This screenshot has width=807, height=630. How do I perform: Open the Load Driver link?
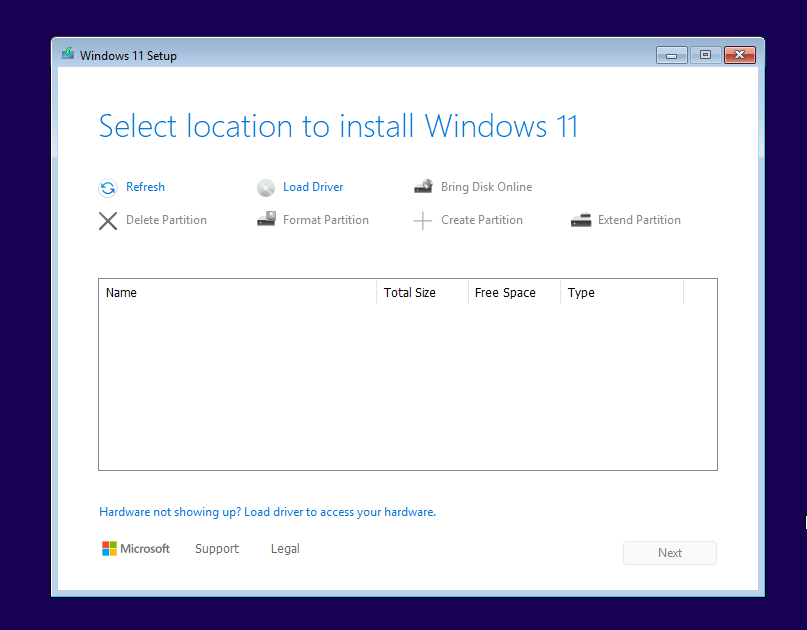pyautogui.click(x=313, y=187)
